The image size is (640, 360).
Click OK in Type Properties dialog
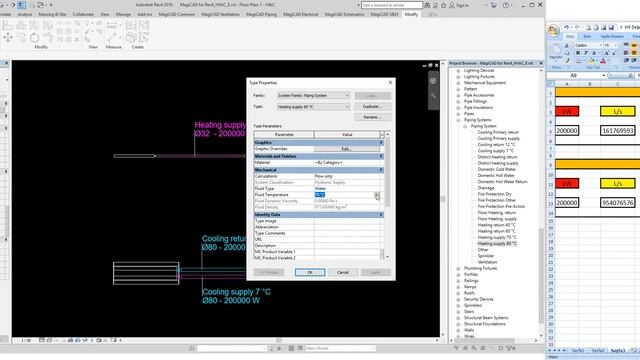[310, 272]
